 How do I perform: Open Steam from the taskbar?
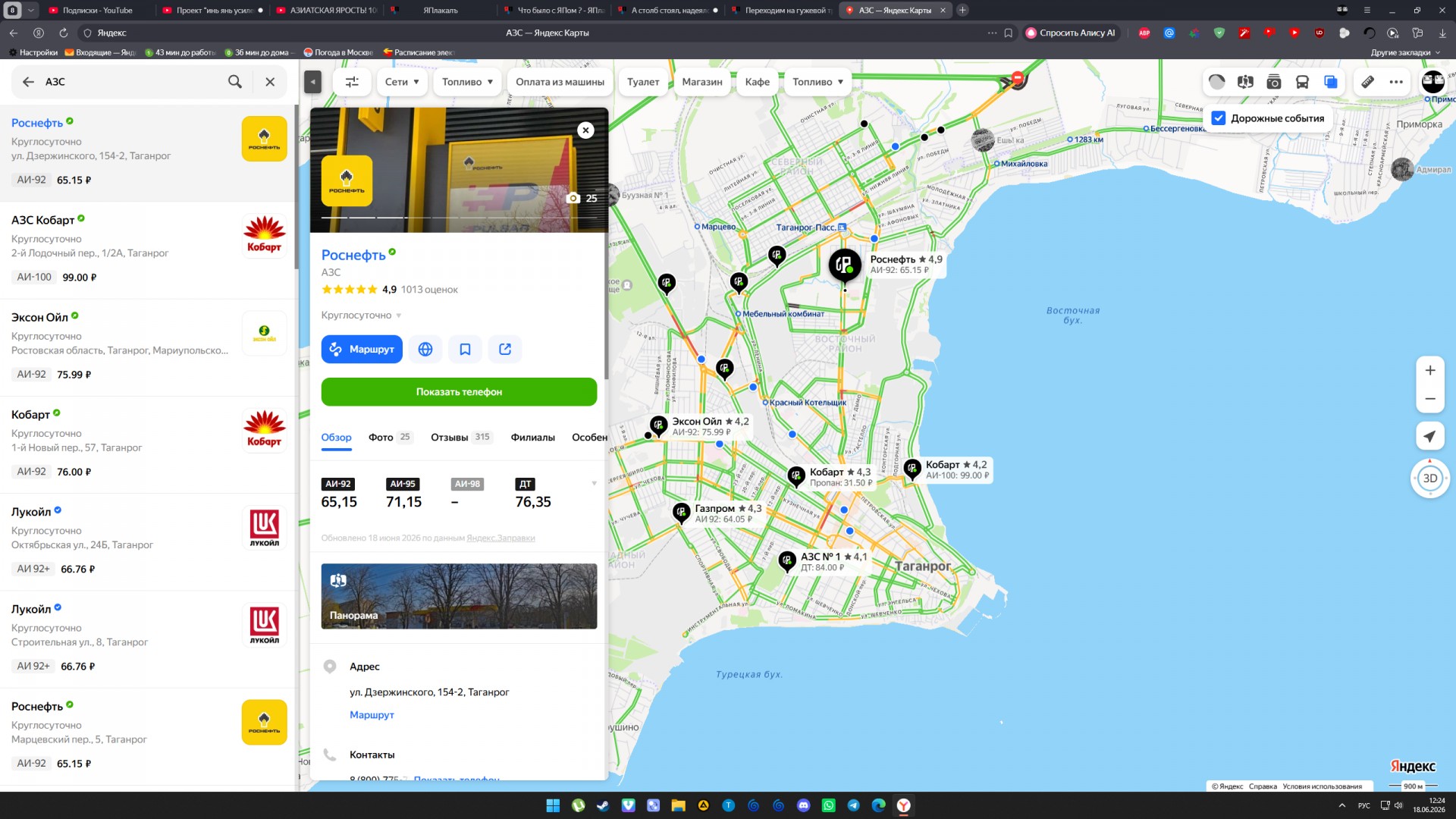point(603,805)
